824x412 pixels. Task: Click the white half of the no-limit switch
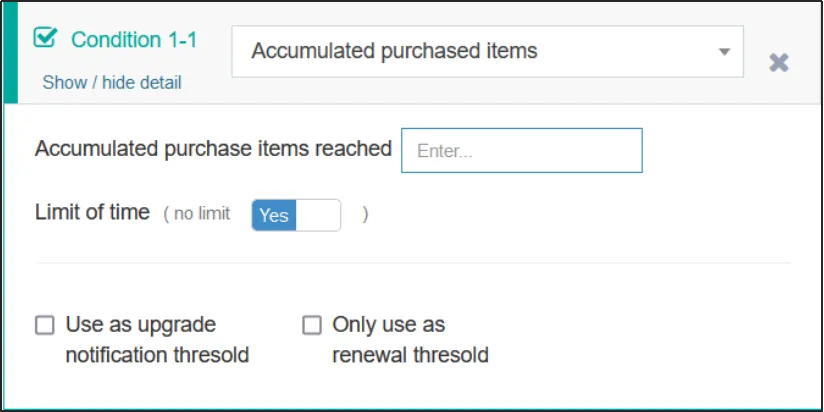318,215
